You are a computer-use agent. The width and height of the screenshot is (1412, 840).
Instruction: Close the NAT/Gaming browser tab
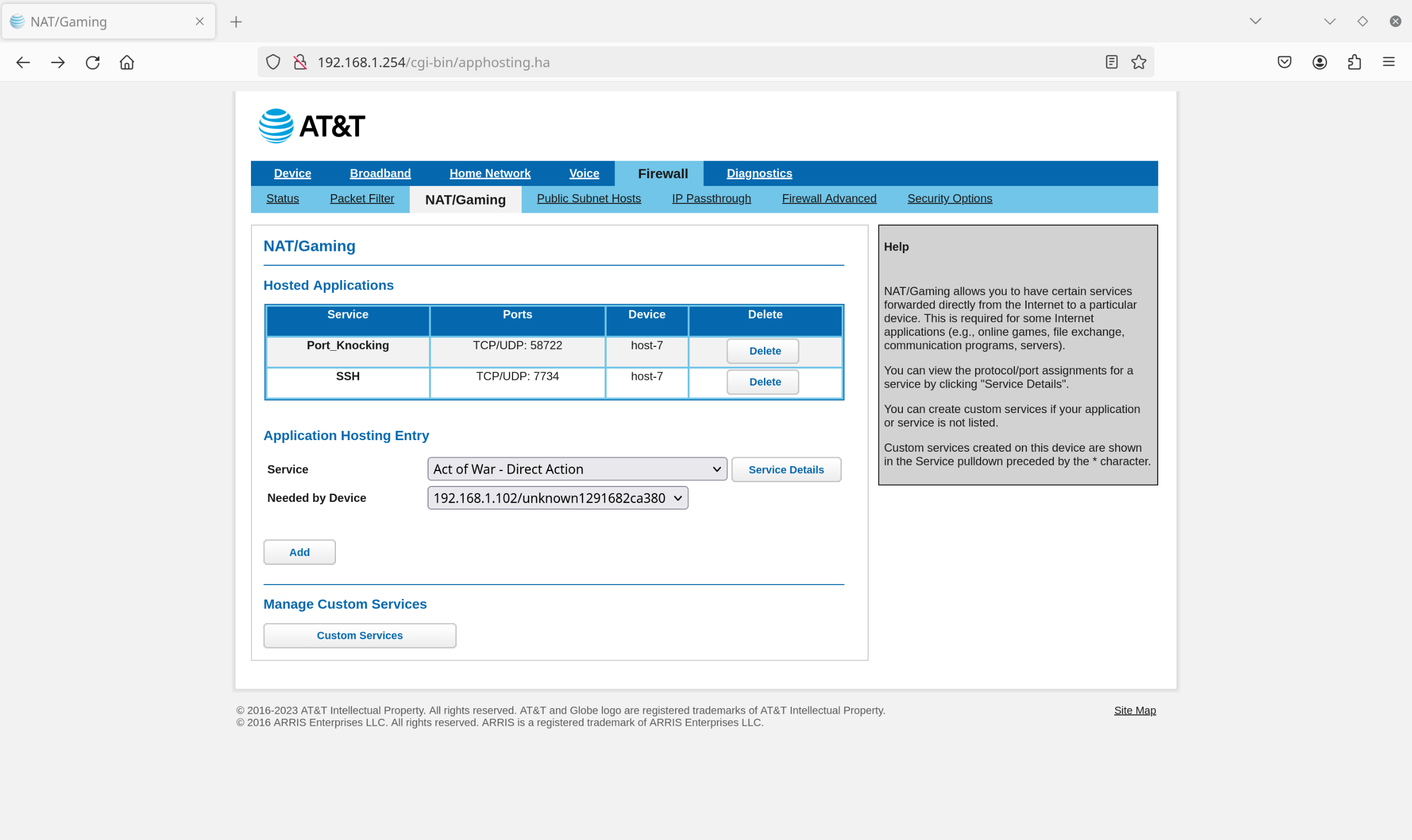[x=200, y=22]
